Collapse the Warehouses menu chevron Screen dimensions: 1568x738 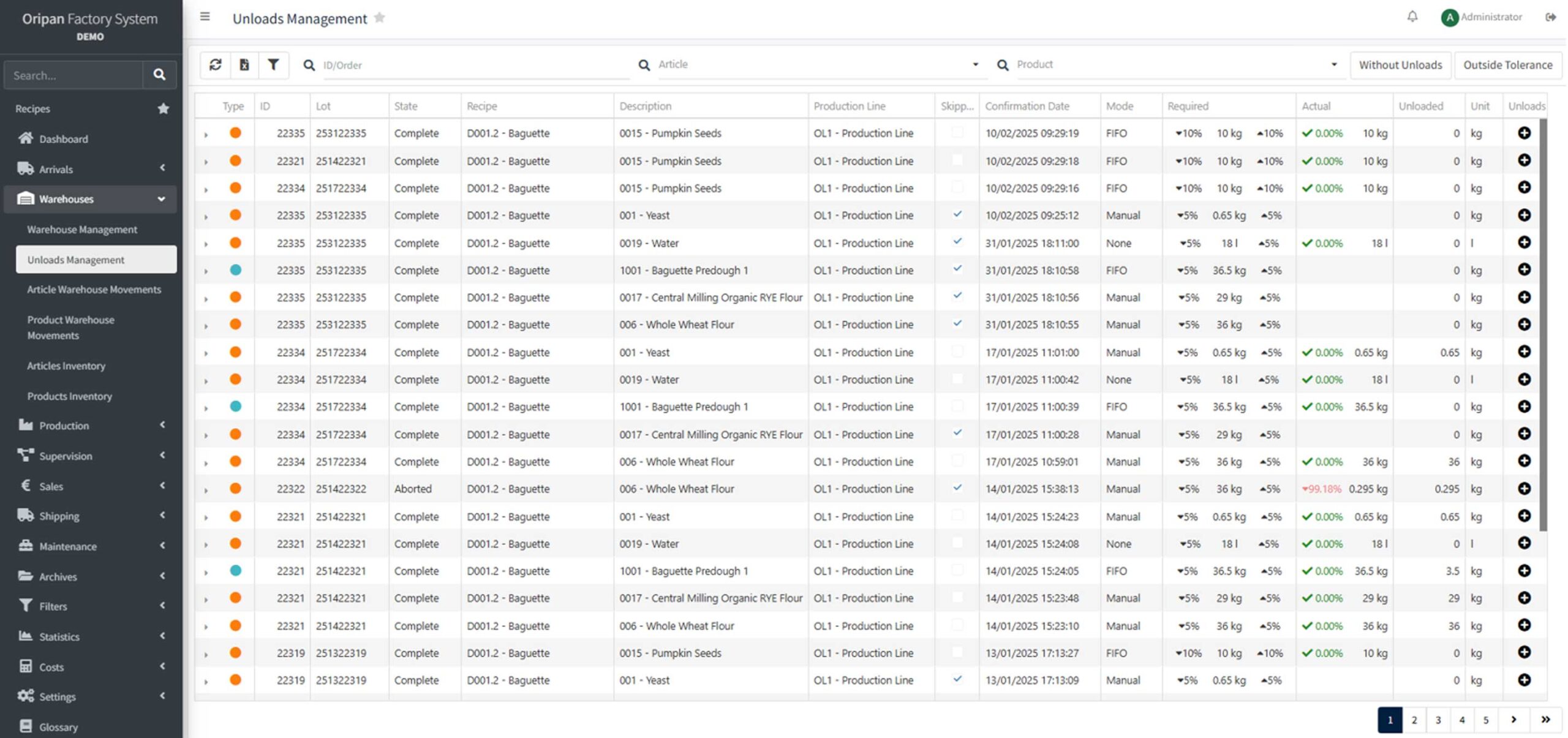(x=161, y=198)
